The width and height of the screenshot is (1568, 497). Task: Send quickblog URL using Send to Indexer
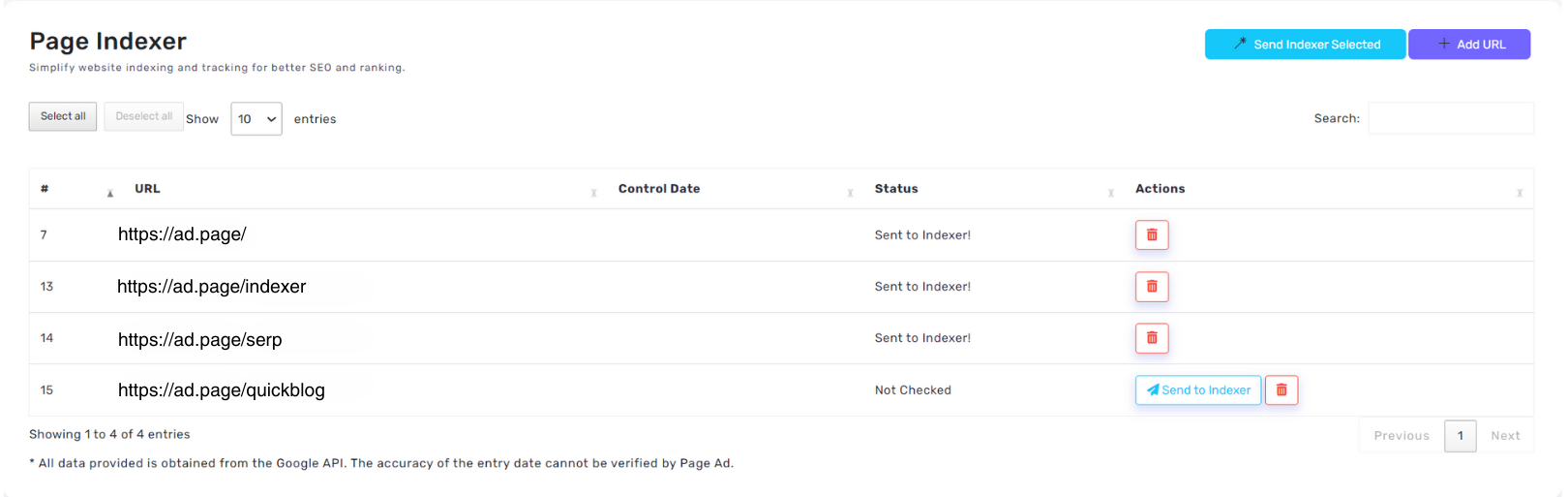pos(1198,389)
